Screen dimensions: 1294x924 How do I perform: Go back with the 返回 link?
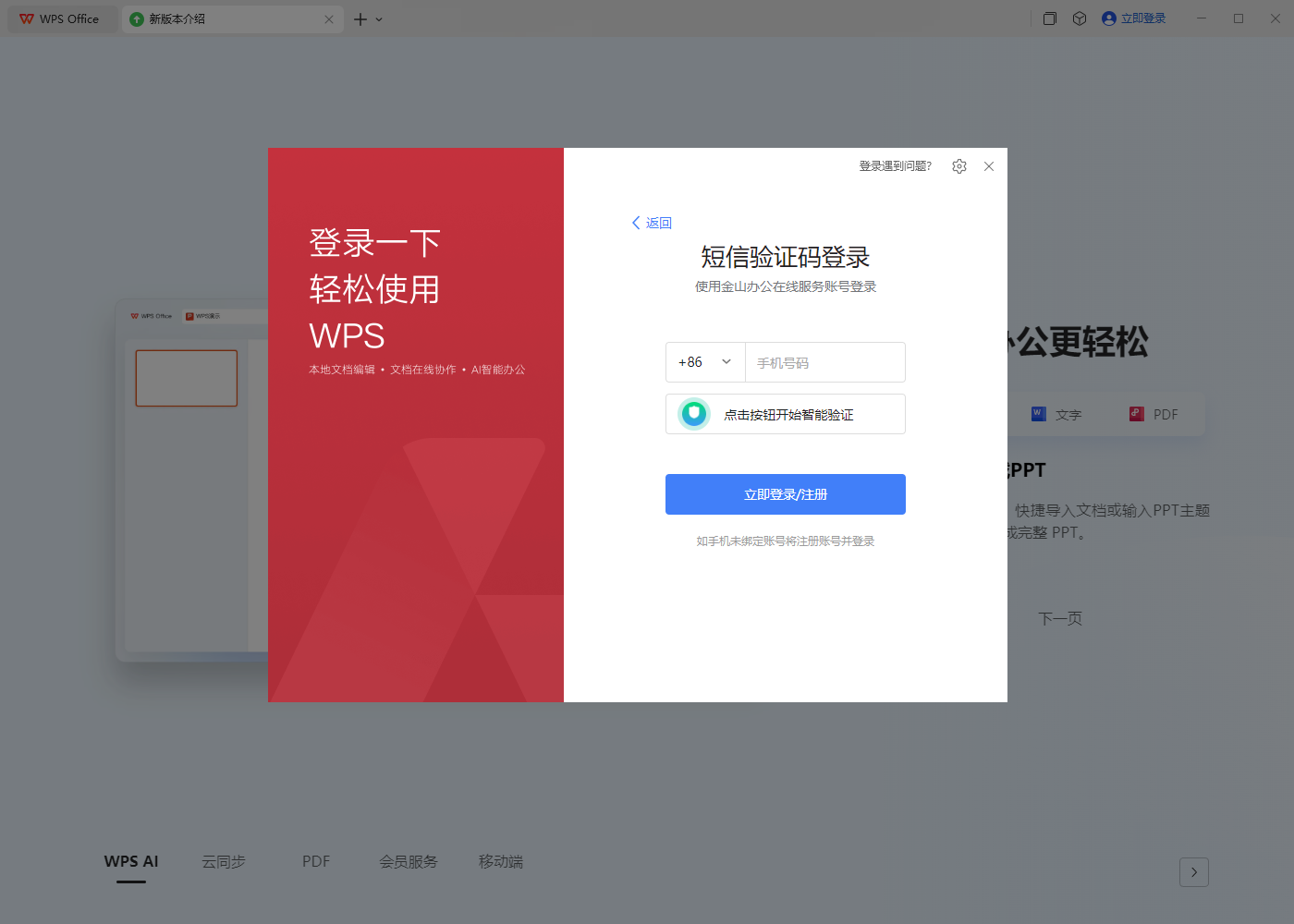652,223
